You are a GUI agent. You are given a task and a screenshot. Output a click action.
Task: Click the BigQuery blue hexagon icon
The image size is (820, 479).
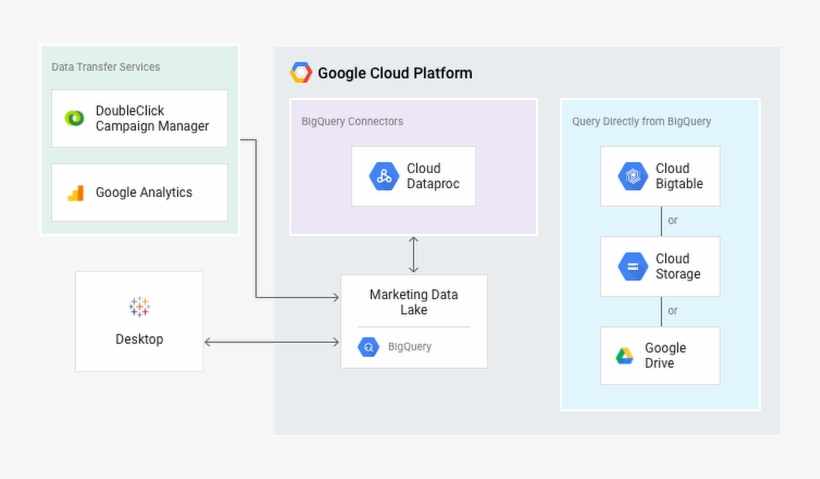pos(368,347)
